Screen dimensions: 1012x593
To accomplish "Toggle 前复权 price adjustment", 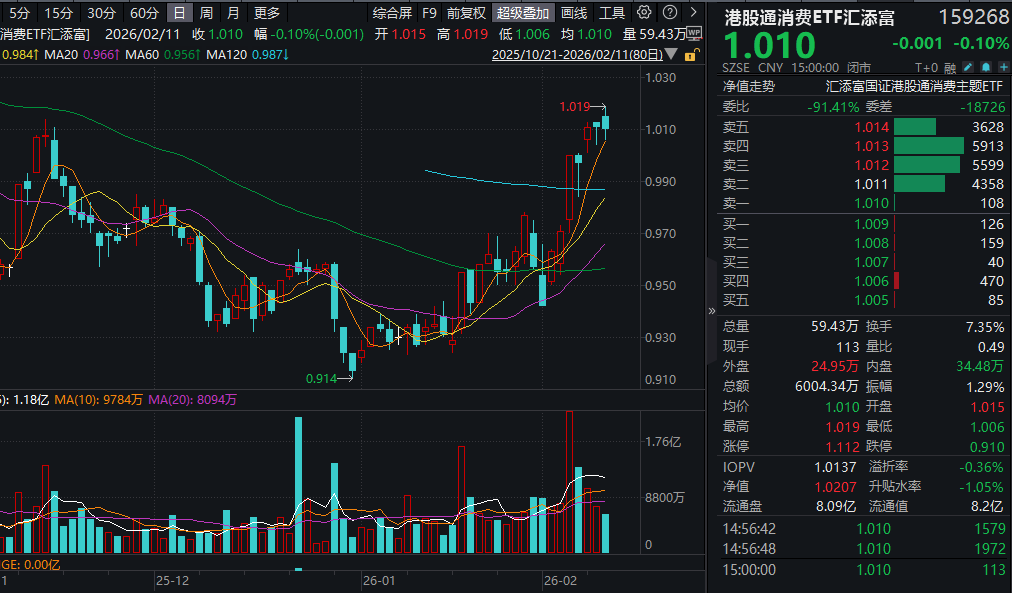I will [466, 13].
